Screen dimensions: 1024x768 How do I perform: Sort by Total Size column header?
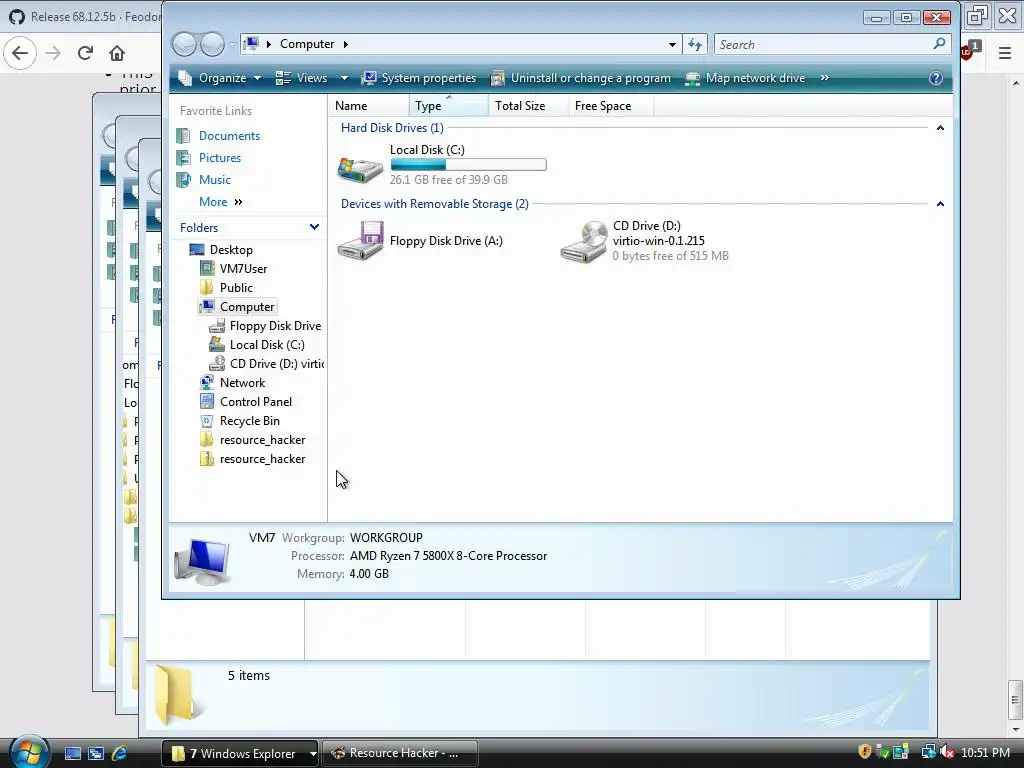pos(528,106)
